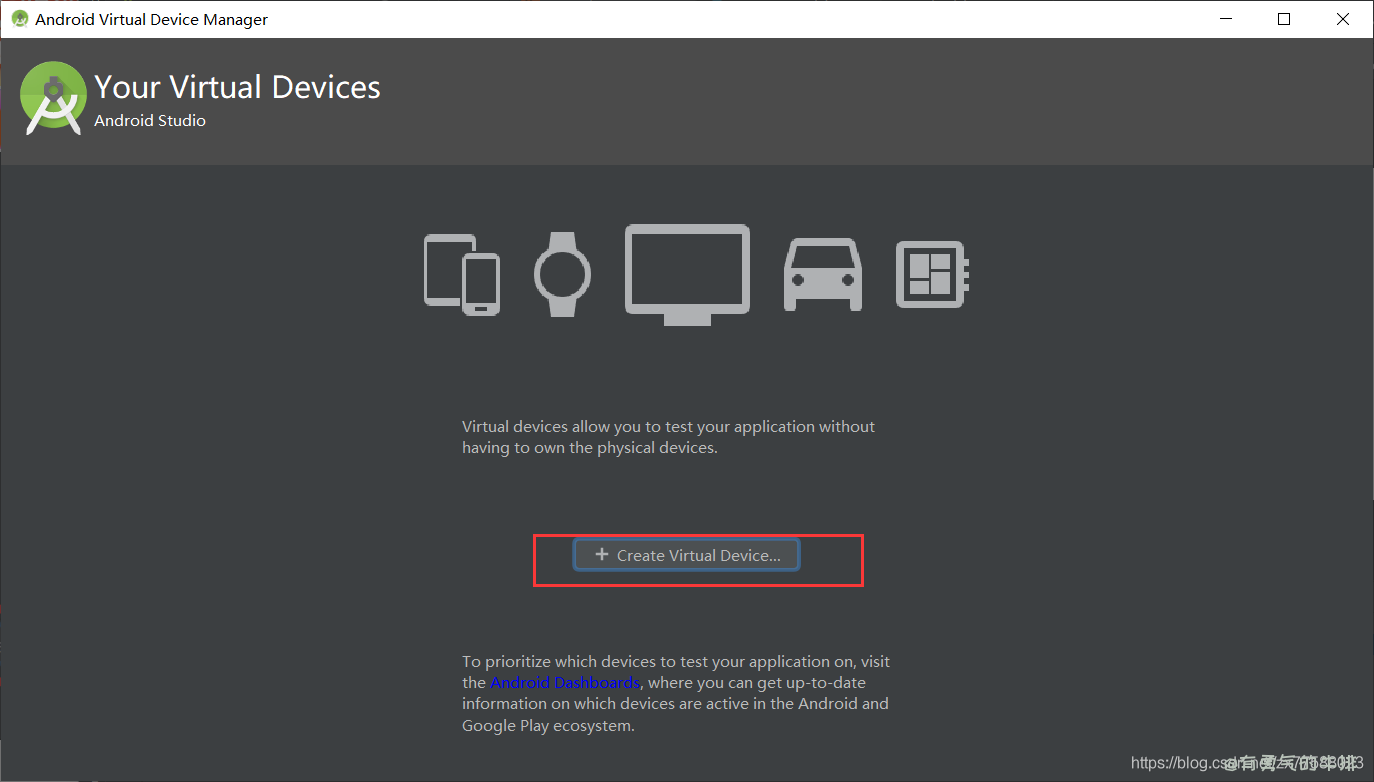Click the Android Things board icon
Image resolution: width=1374 pixels, height=782 pixels.
coord(932,274)
